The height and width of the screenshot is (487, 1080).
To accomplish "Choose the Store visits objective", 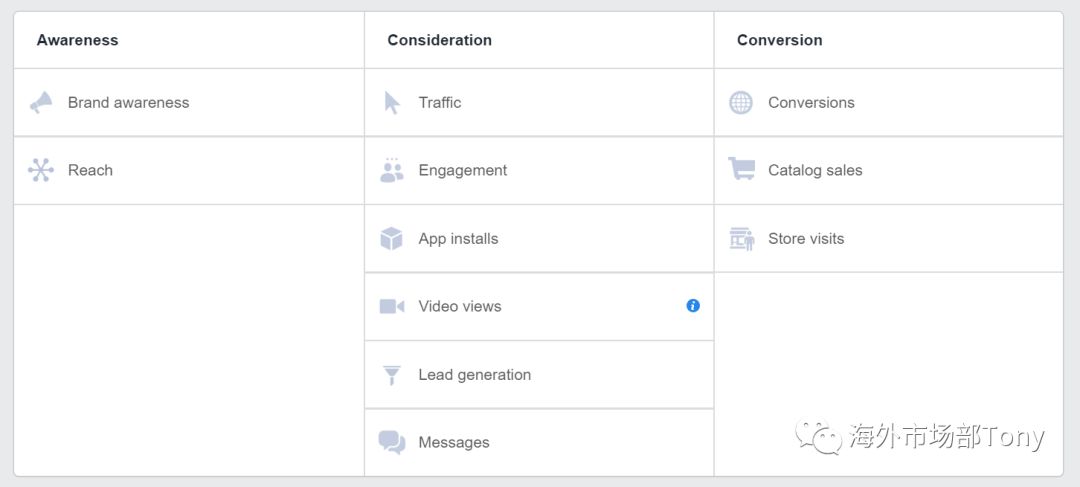I will coord(806,239).
